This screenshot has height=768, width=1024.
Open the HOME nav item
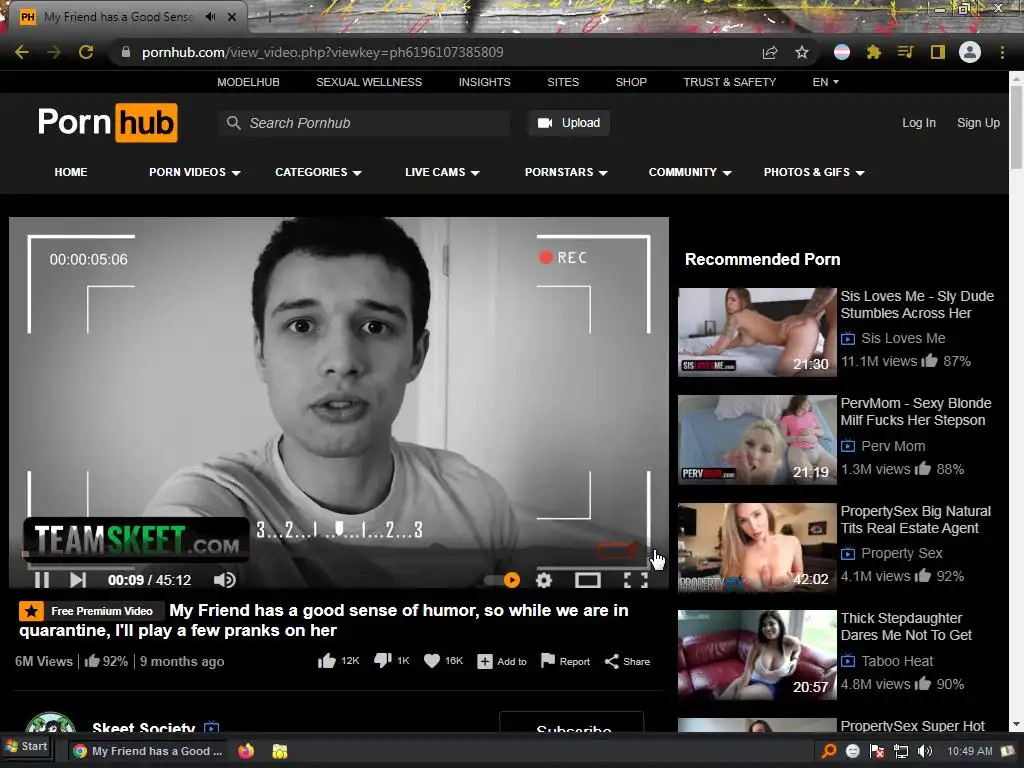[71, 172]
